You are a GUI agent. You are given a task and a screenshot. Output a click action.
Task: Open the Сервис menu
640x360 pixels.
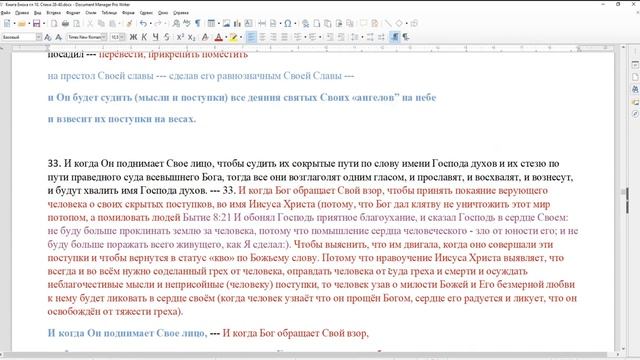pos(146,13)
